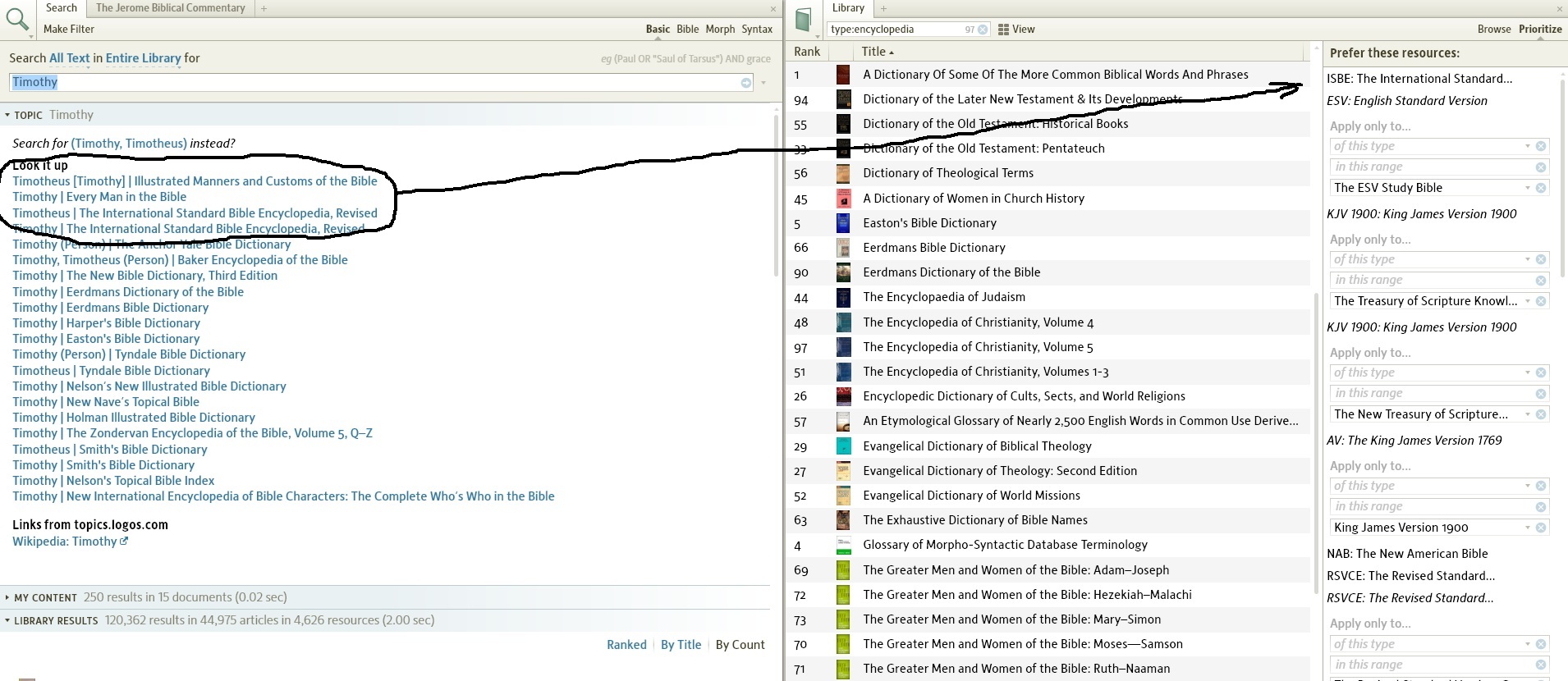Open search history dropdown beside Timothy field
1568x681 pixels.
point(763,83)
